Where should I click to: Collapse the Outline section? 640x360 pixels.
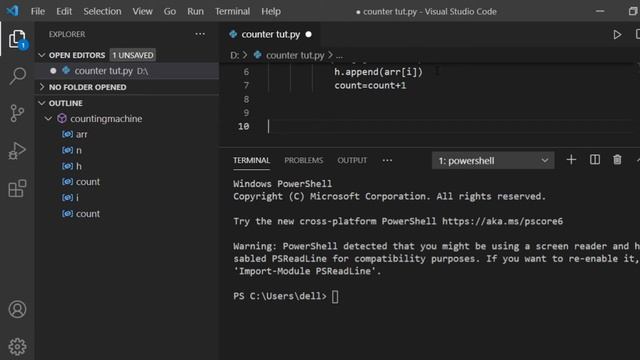coord(42,103)
